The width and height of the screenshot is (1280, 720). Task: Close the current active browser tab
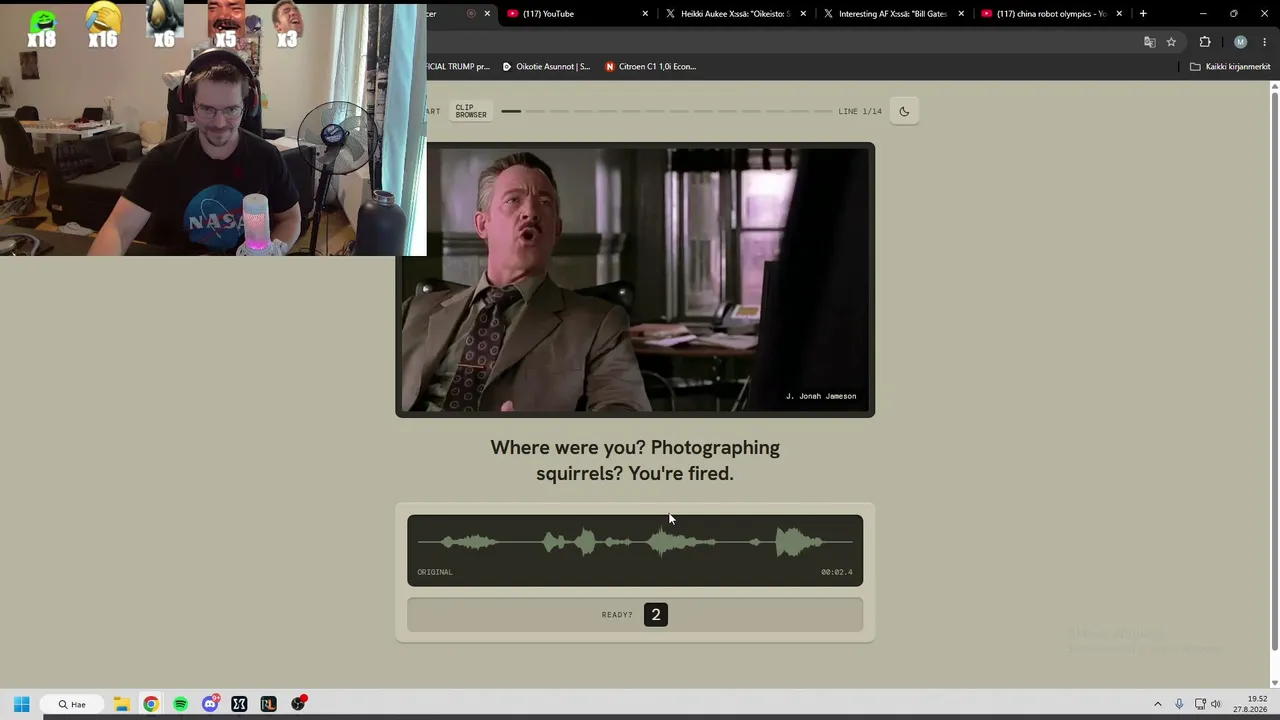coord(487,14)
